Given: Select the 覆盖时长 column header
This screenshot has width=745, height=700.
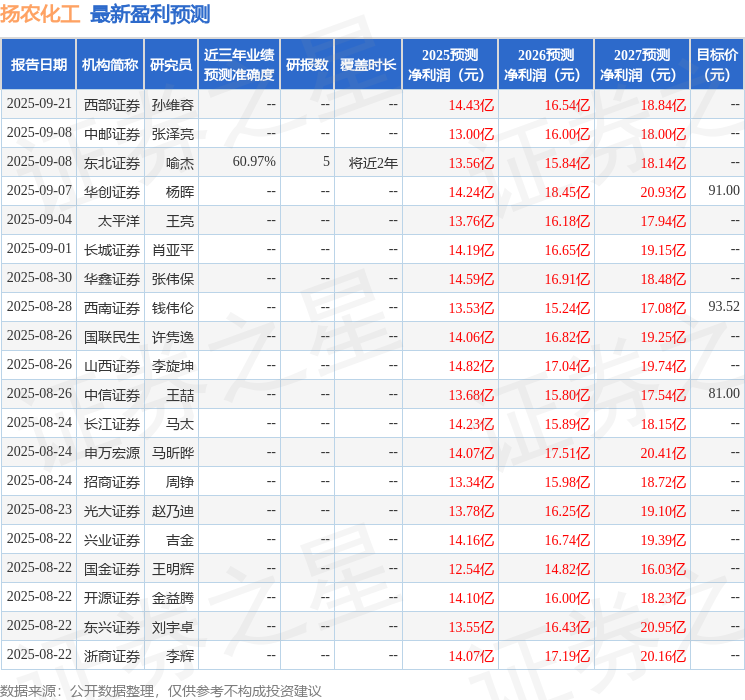Looking at the screenshot, I should tap(368, 65).
